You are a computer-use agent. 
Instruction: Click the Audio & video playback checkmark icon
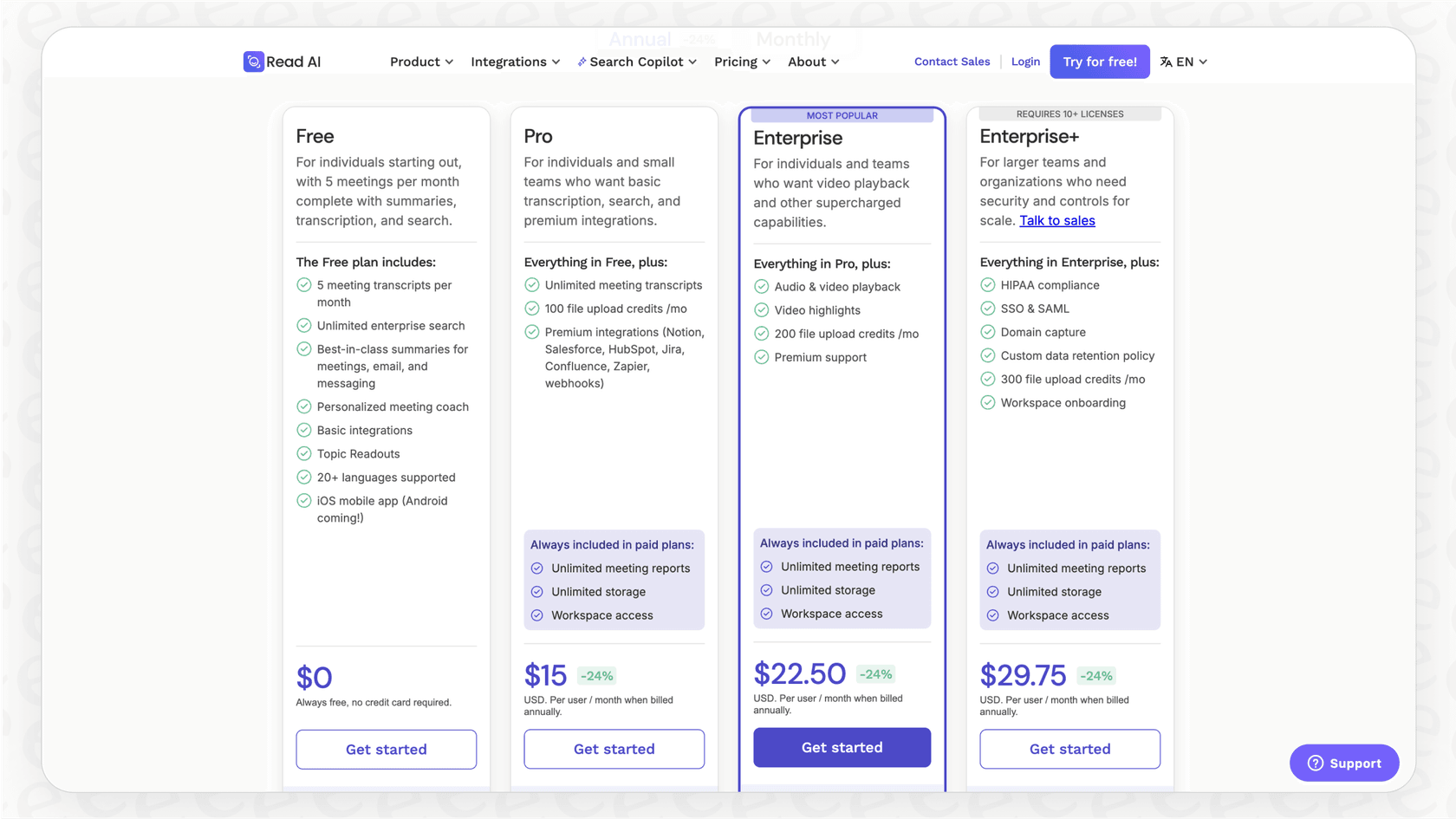[x=761, y=287]
